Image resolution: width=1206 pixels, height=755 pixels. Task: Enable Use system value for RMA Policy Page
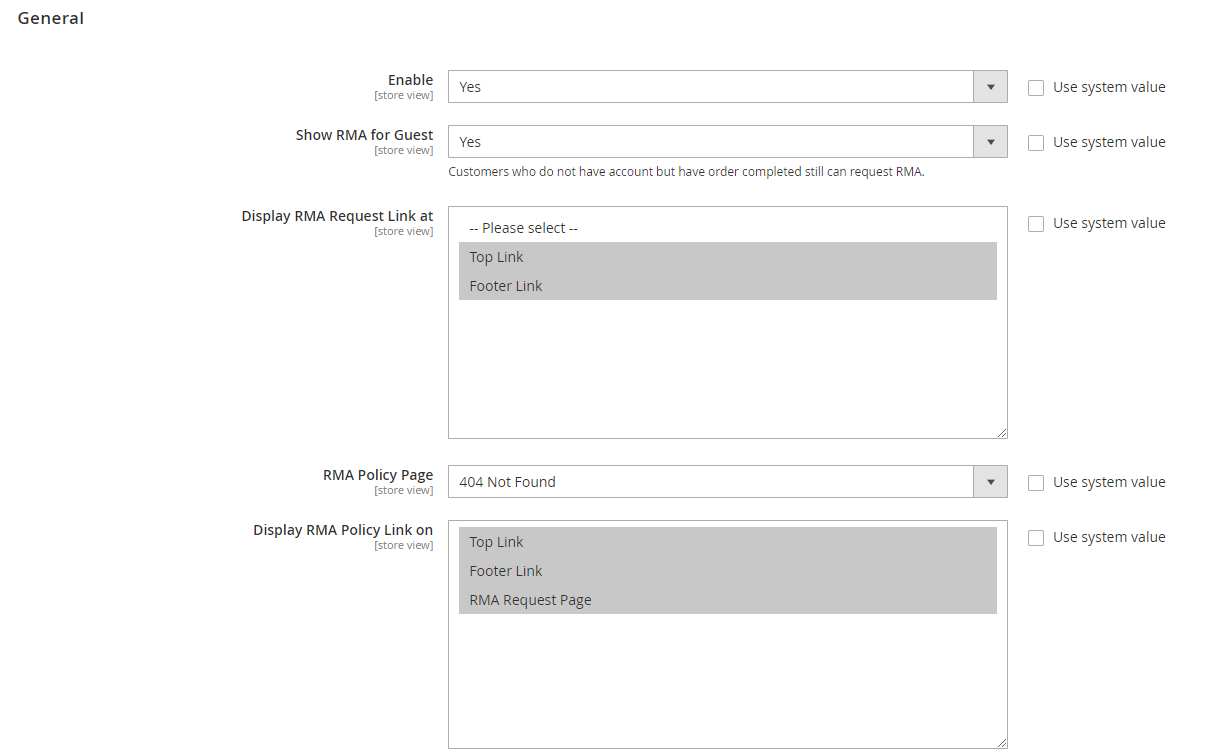pyautogui.click(x=1036, y=483)
